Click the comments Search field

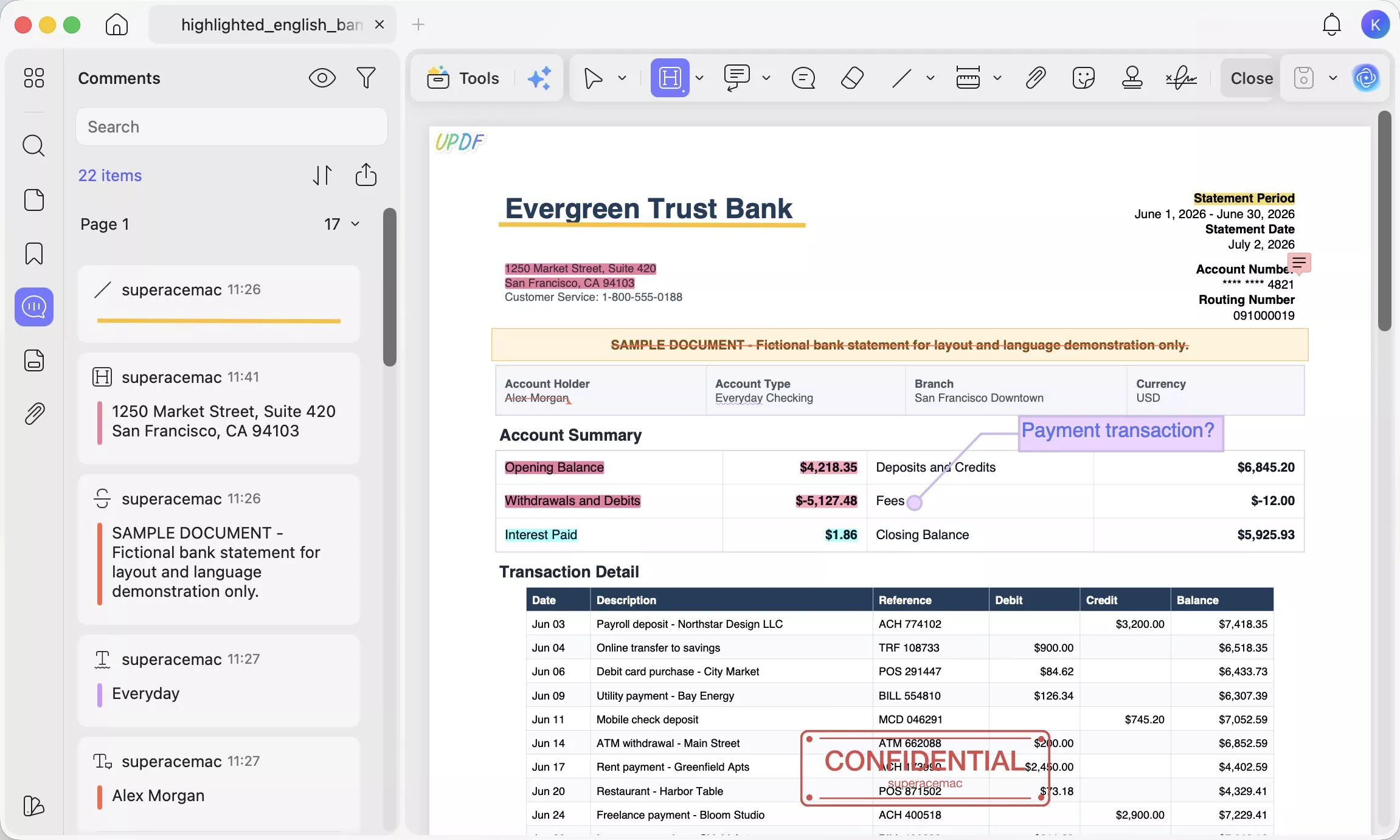click(232, 126)
